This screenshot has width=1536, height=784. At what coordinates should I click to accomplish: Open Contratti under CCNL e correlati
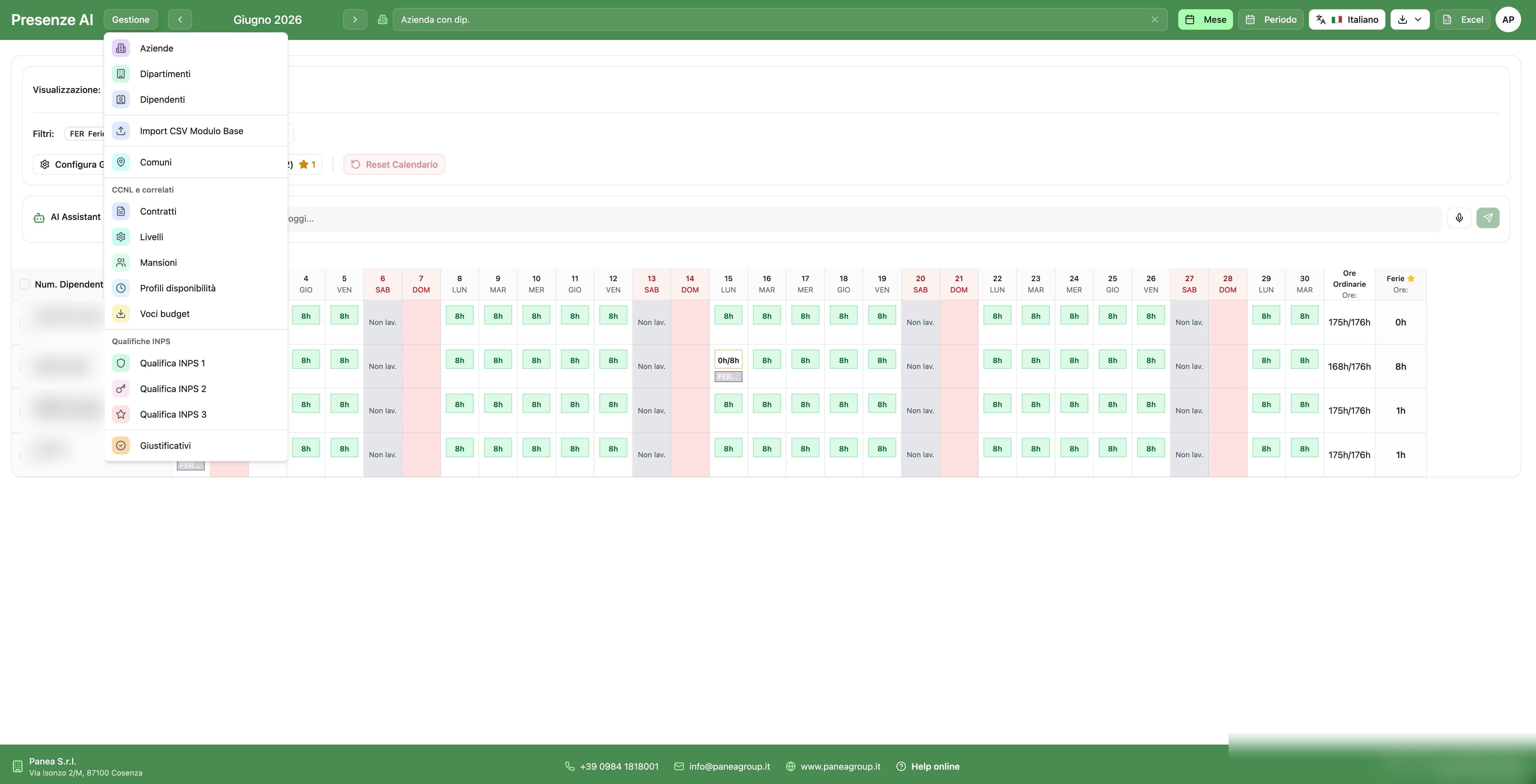[196, 212]
